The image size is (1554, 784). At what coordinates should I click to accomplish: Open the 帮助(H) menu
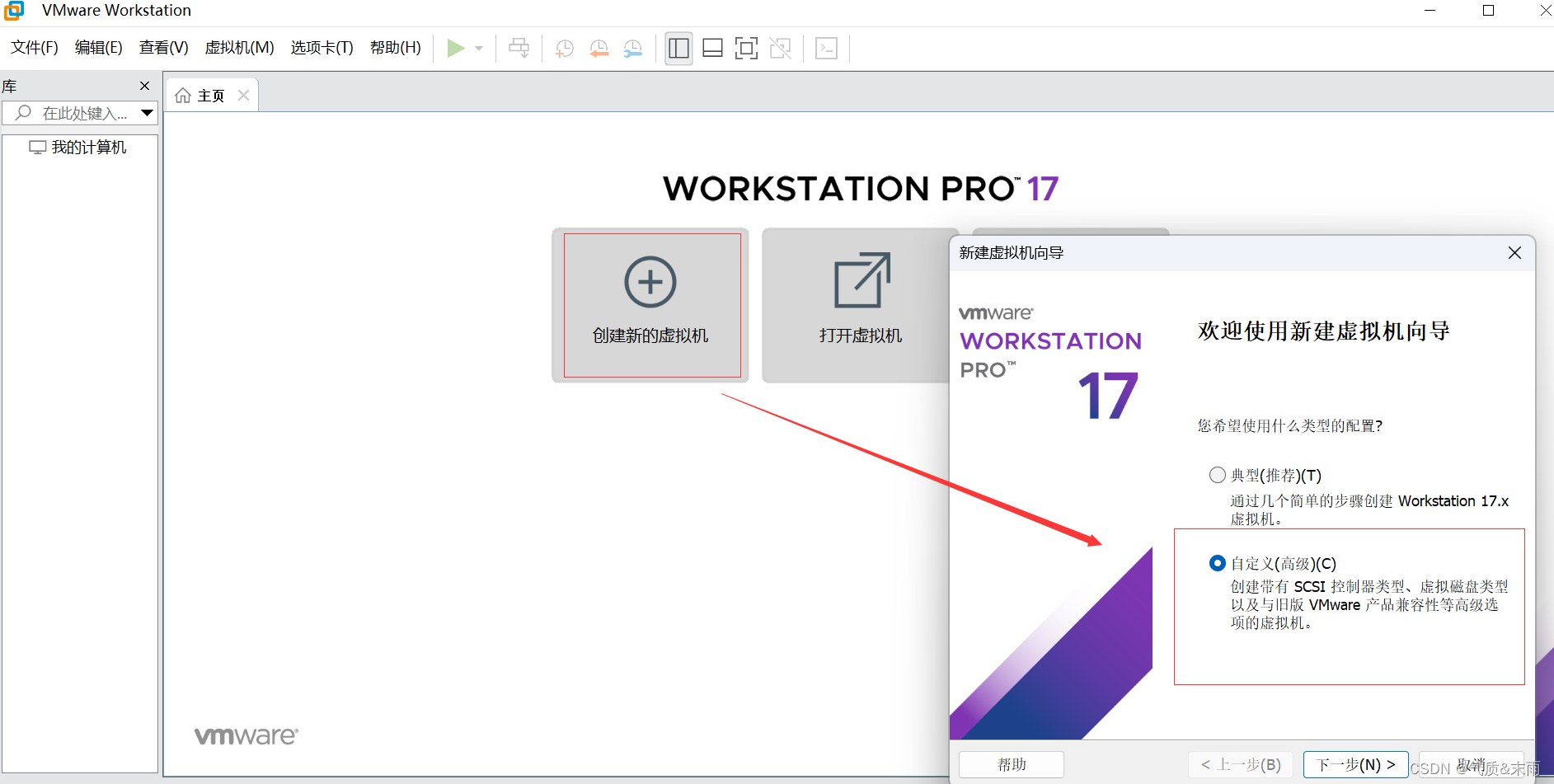point(396,48)
